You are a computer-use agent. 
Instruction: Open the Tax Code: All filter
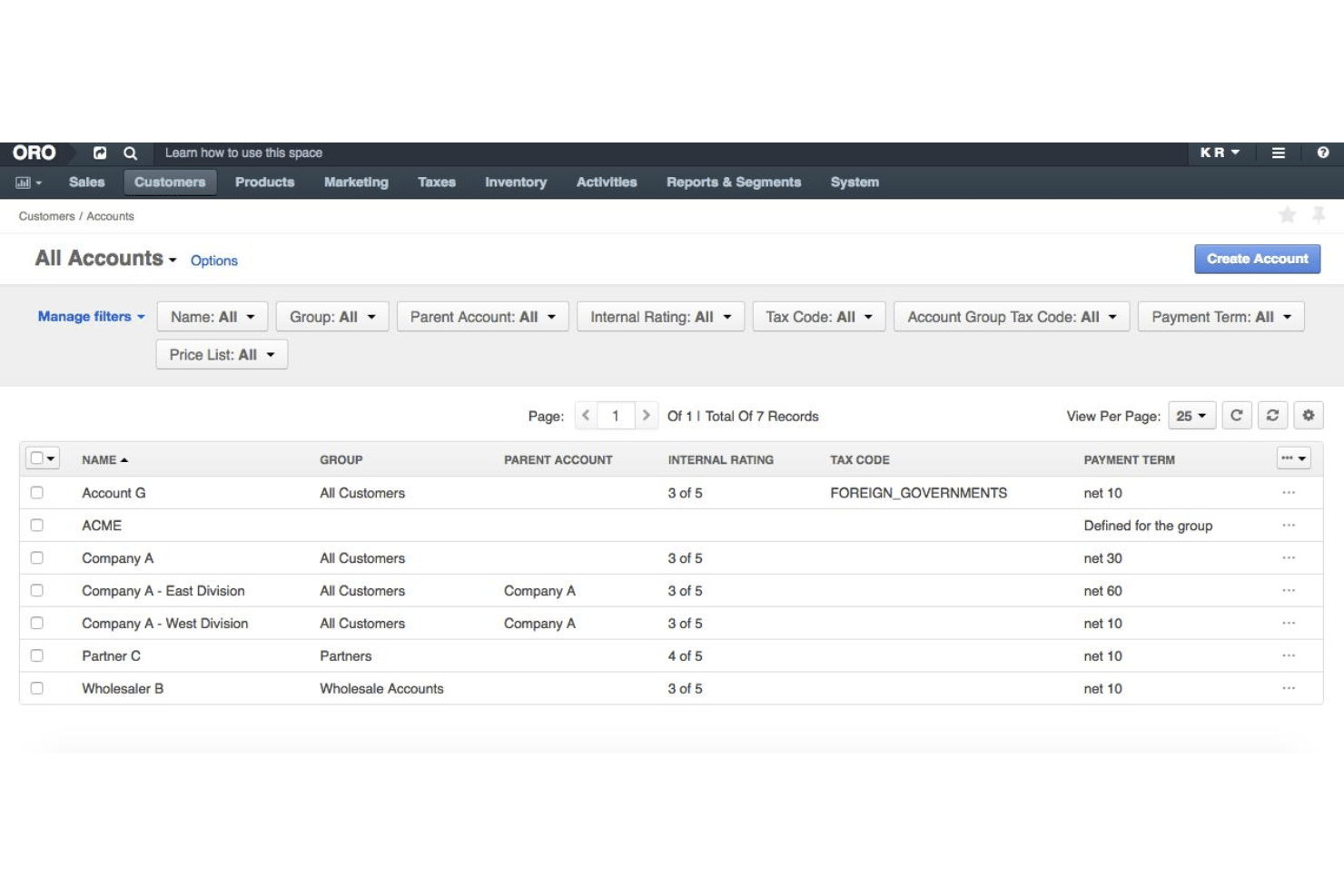[819, 317]
